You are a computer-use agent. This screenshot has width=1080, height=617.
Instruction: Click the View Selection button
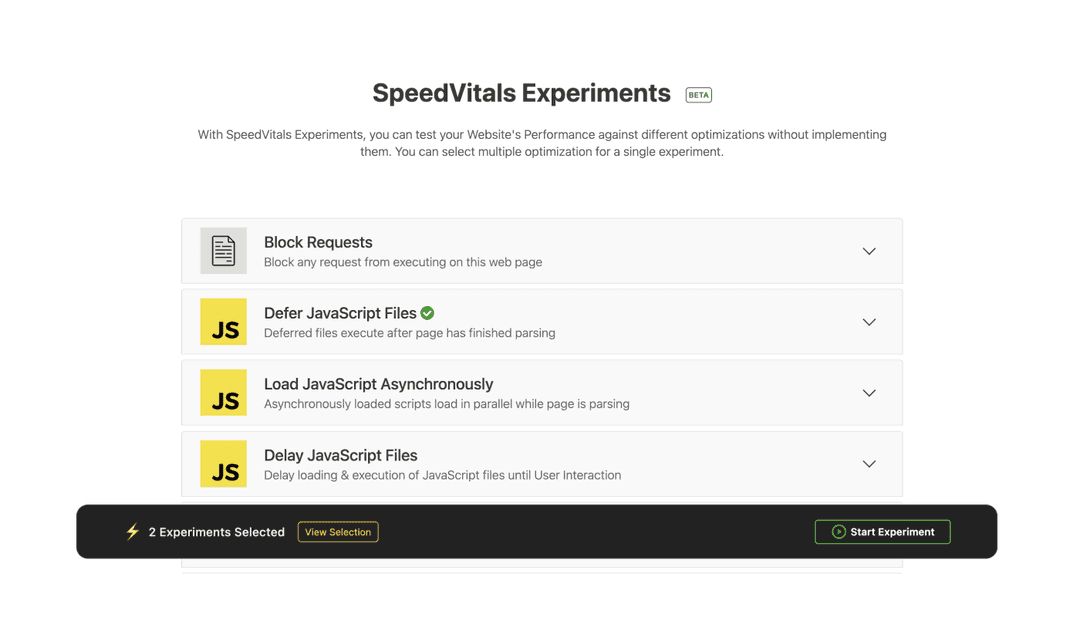[x=338, y=531]
